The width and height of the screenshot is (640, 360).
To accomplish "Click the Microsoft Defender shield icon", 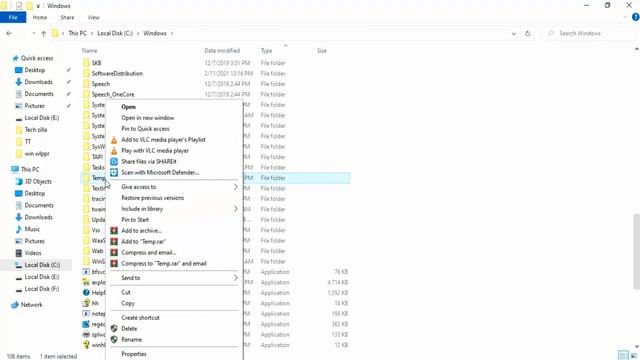I will pyautogui.click(x=114, y=173).
